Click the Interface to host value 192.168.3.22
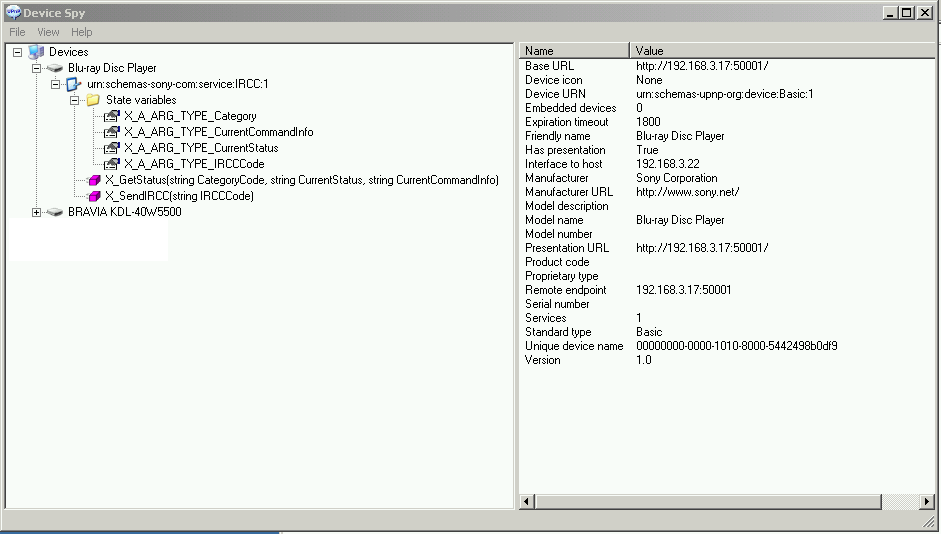 pyautogui.click(x=668, y=164)
